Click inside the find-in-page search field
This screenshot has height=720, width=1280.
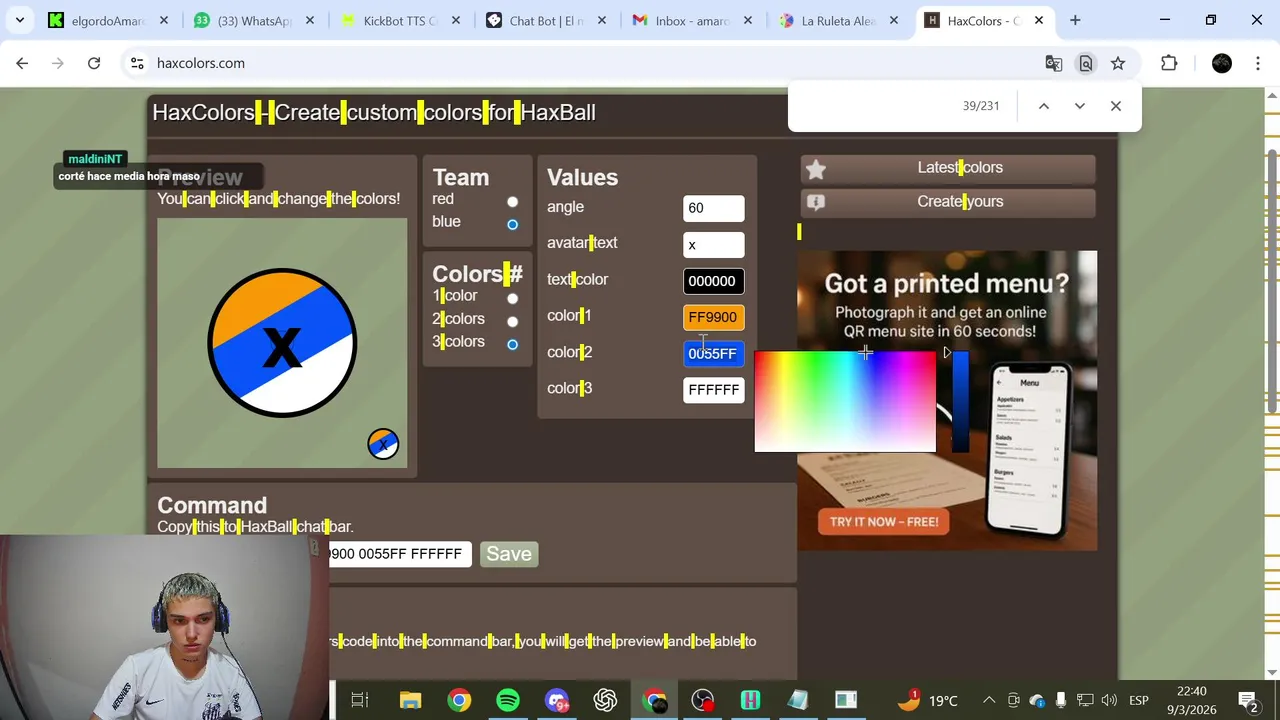pyautogui.click(x=875, y=106)
